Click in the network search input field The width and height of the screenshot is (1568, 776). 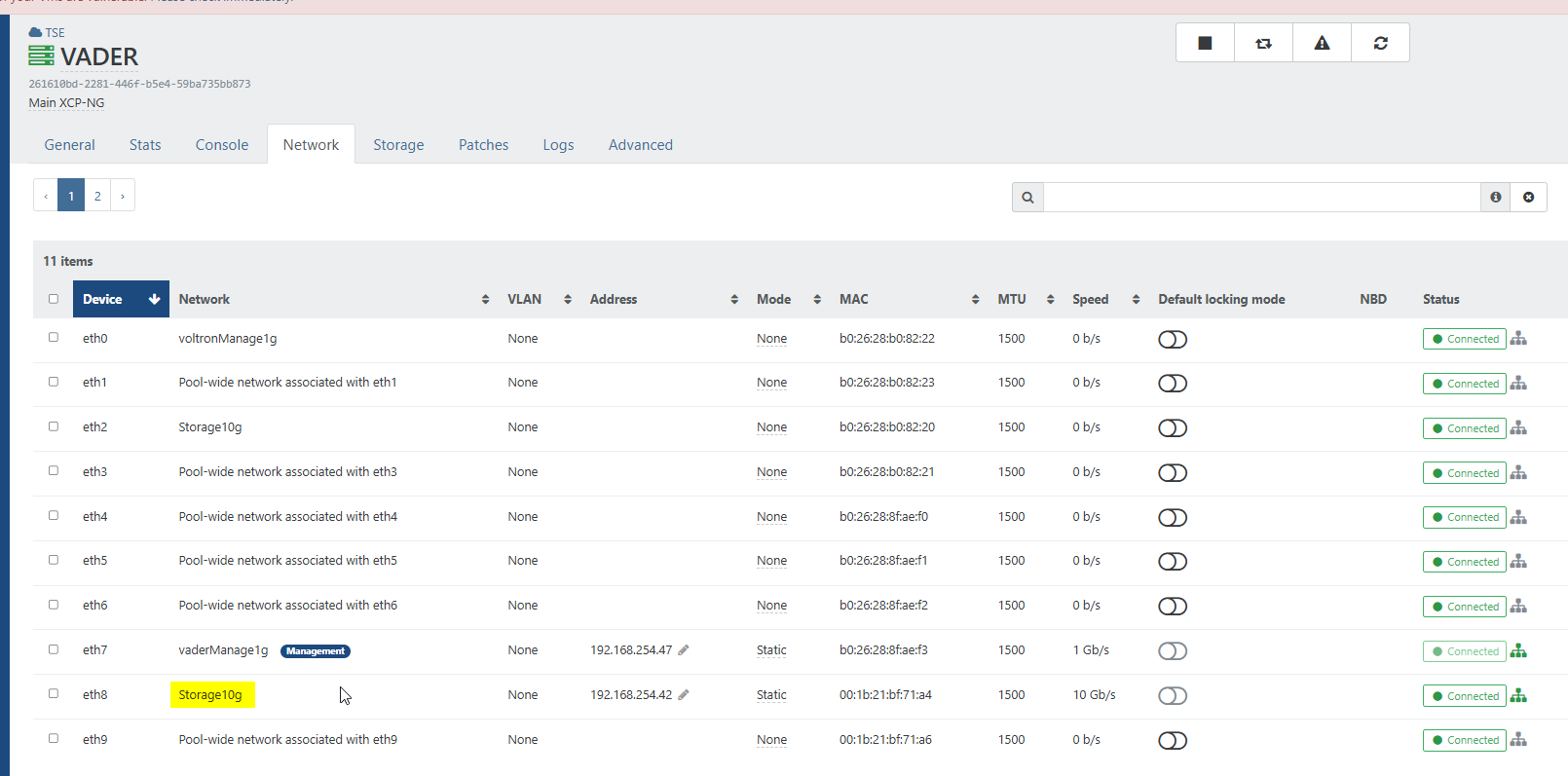pos(1261,197)
